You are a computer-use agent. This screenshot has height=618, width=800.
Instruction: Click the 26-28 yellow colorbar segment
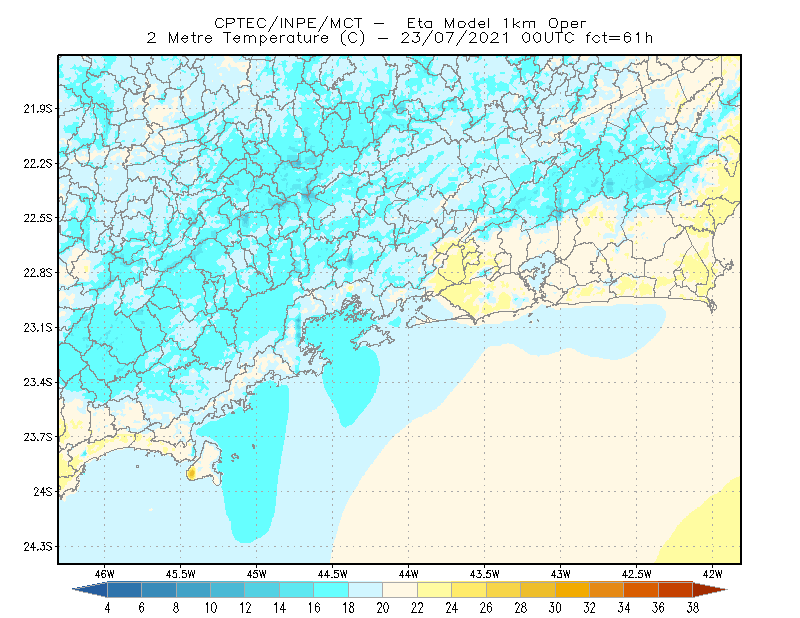tap(503, 590)
